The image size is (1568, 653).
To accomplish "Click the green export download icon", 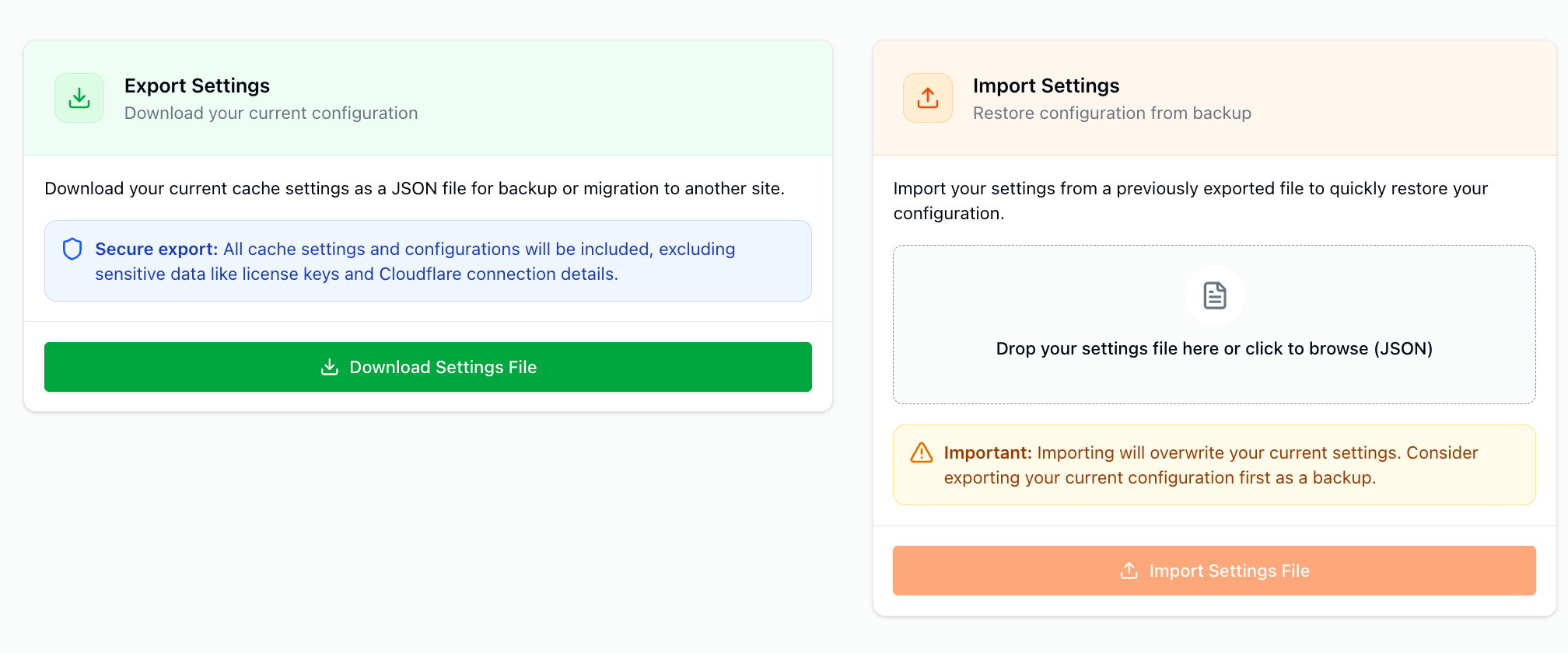I will point(79,98).
